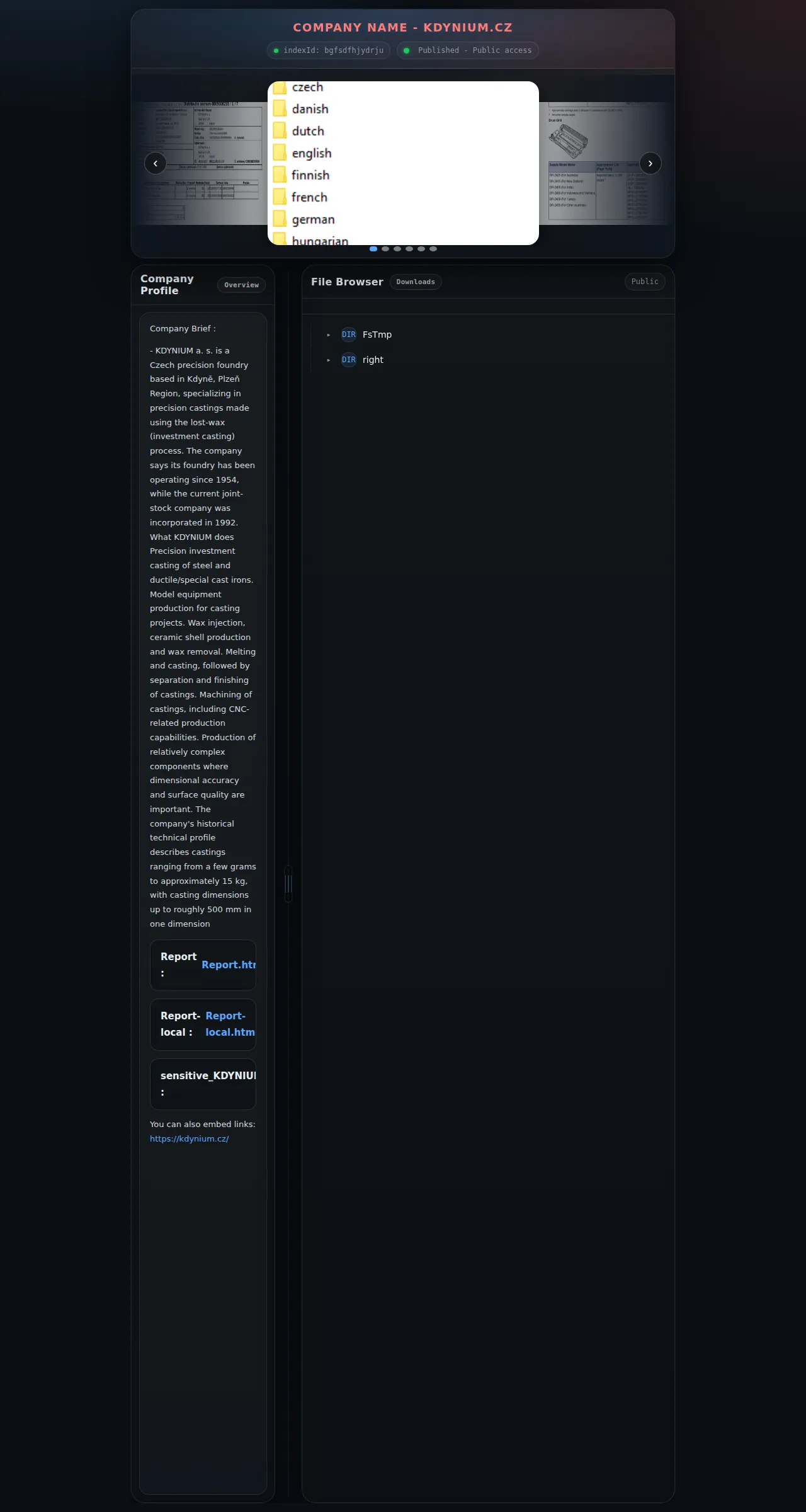This screenshot has width=806, height=1512.
Task: Switch to the Downloads tab badge
Action: pos(416,282)
